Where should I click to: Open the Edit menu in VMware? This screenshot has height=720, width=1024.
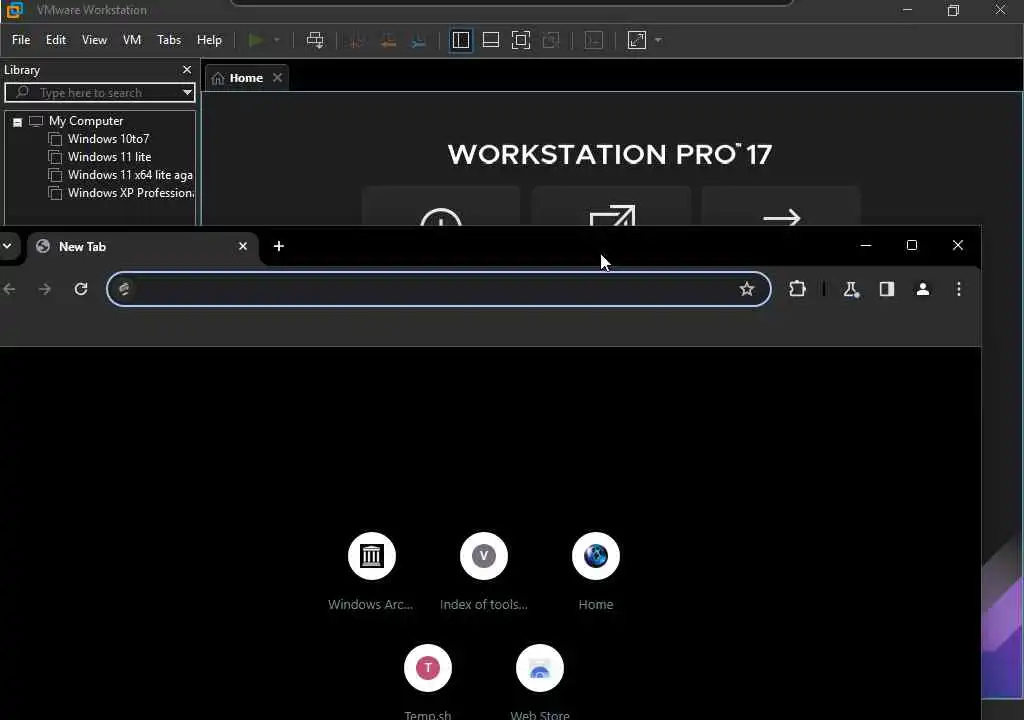(x=56, y=40)
